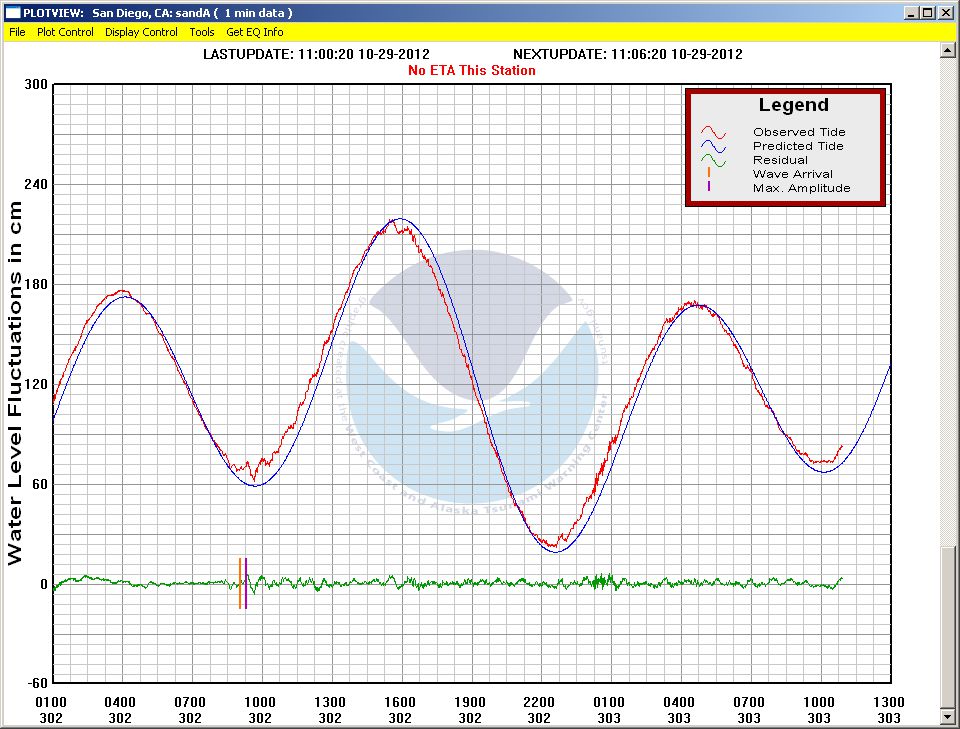Select Get EQ Info in menu bar
Screen dimensions: 960x729
(255, 32)
